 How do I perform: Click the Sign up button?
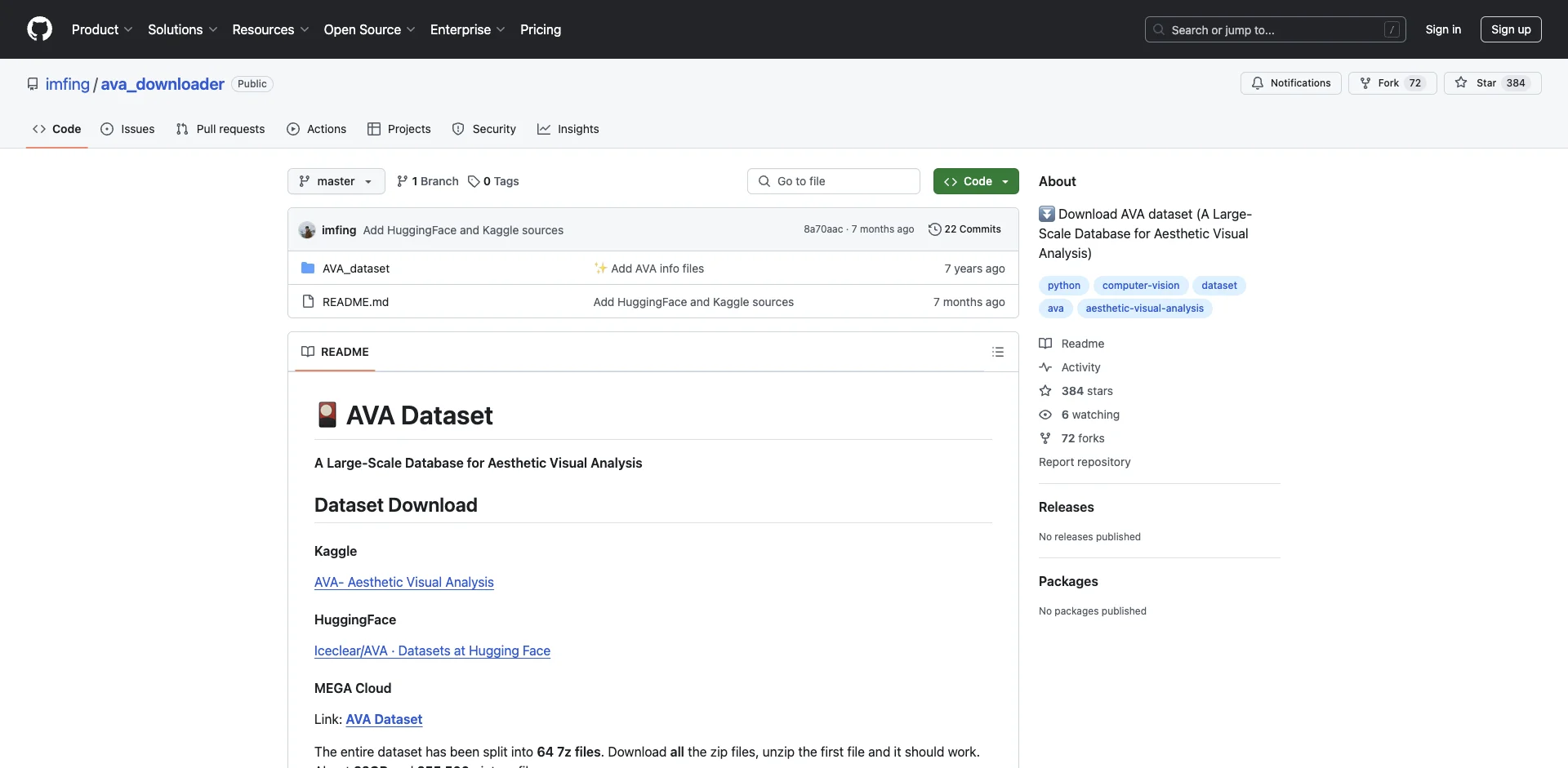point(1511,29)
